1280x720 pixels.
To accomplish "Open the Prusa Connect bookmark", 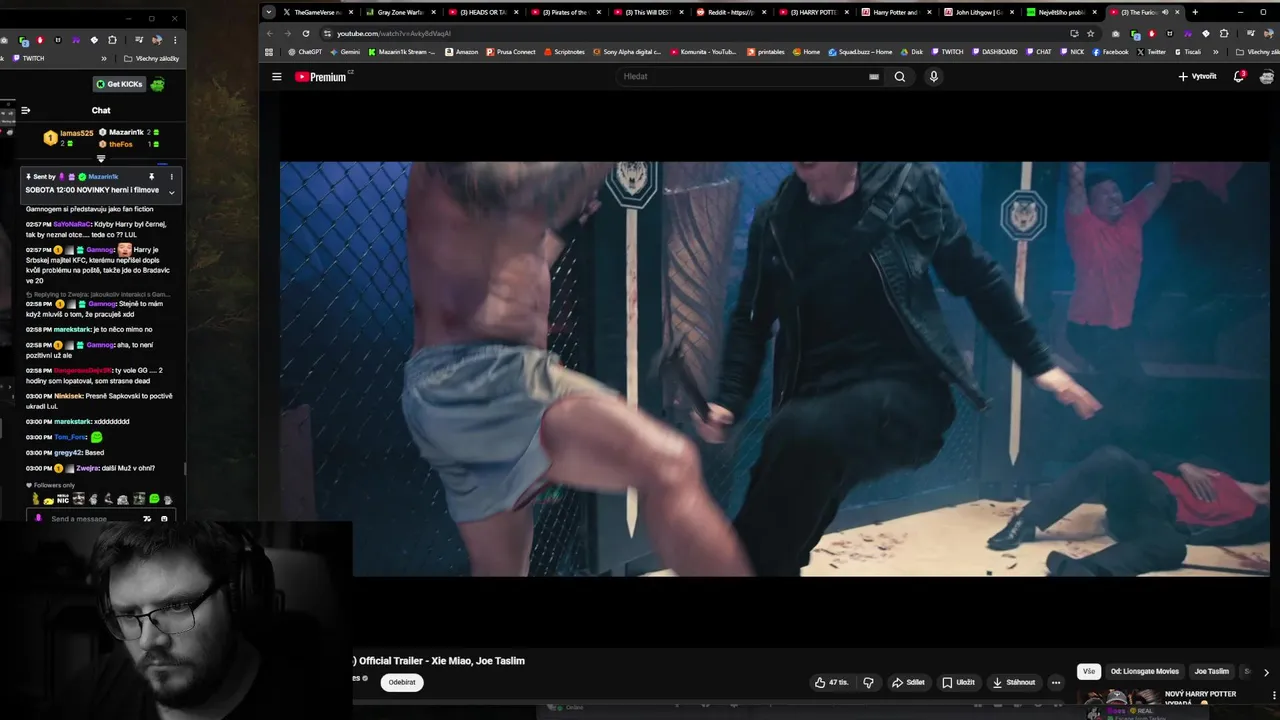I will [509, 52].
